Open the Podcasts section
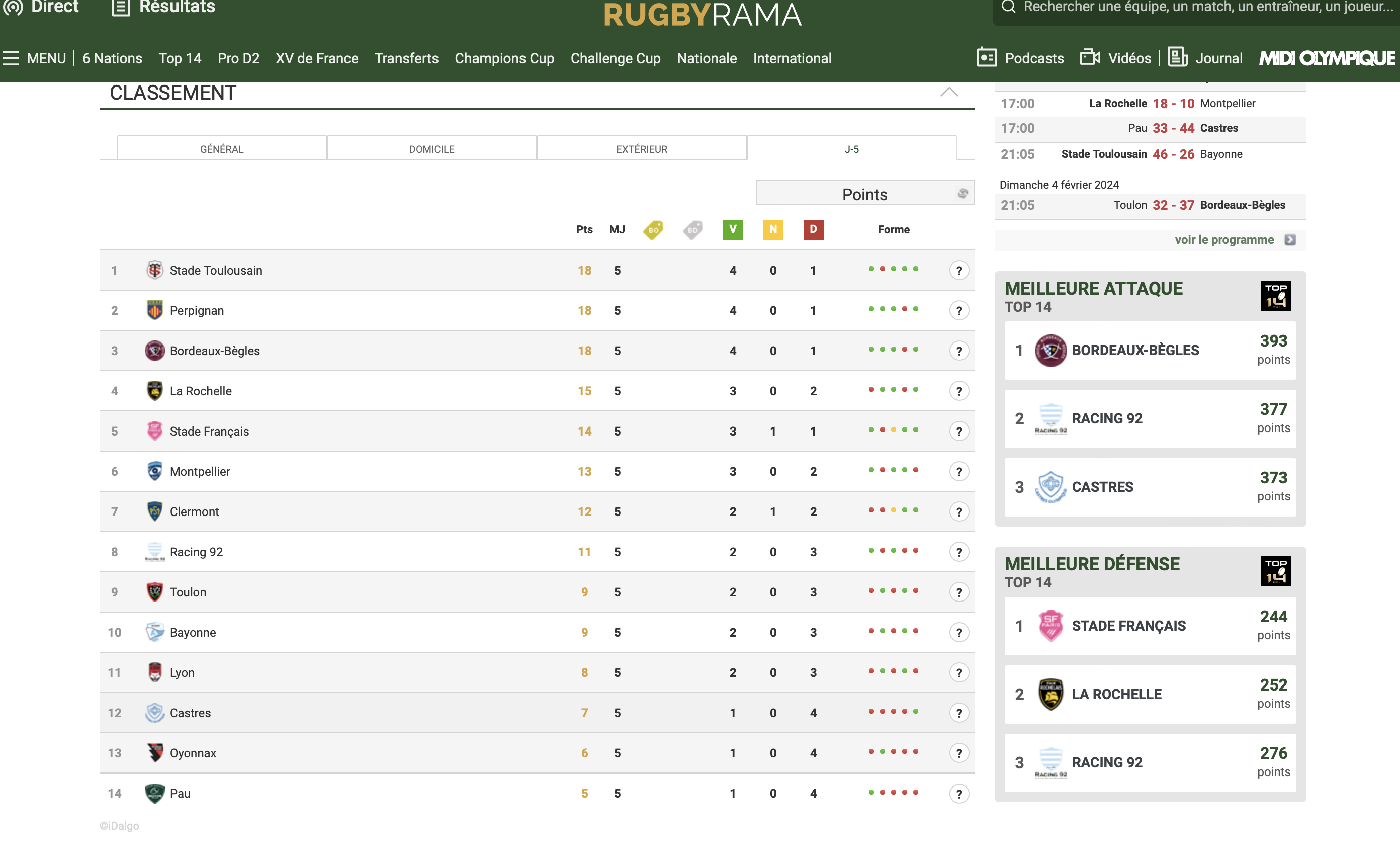The image size is (1400, 859). 1035,58
